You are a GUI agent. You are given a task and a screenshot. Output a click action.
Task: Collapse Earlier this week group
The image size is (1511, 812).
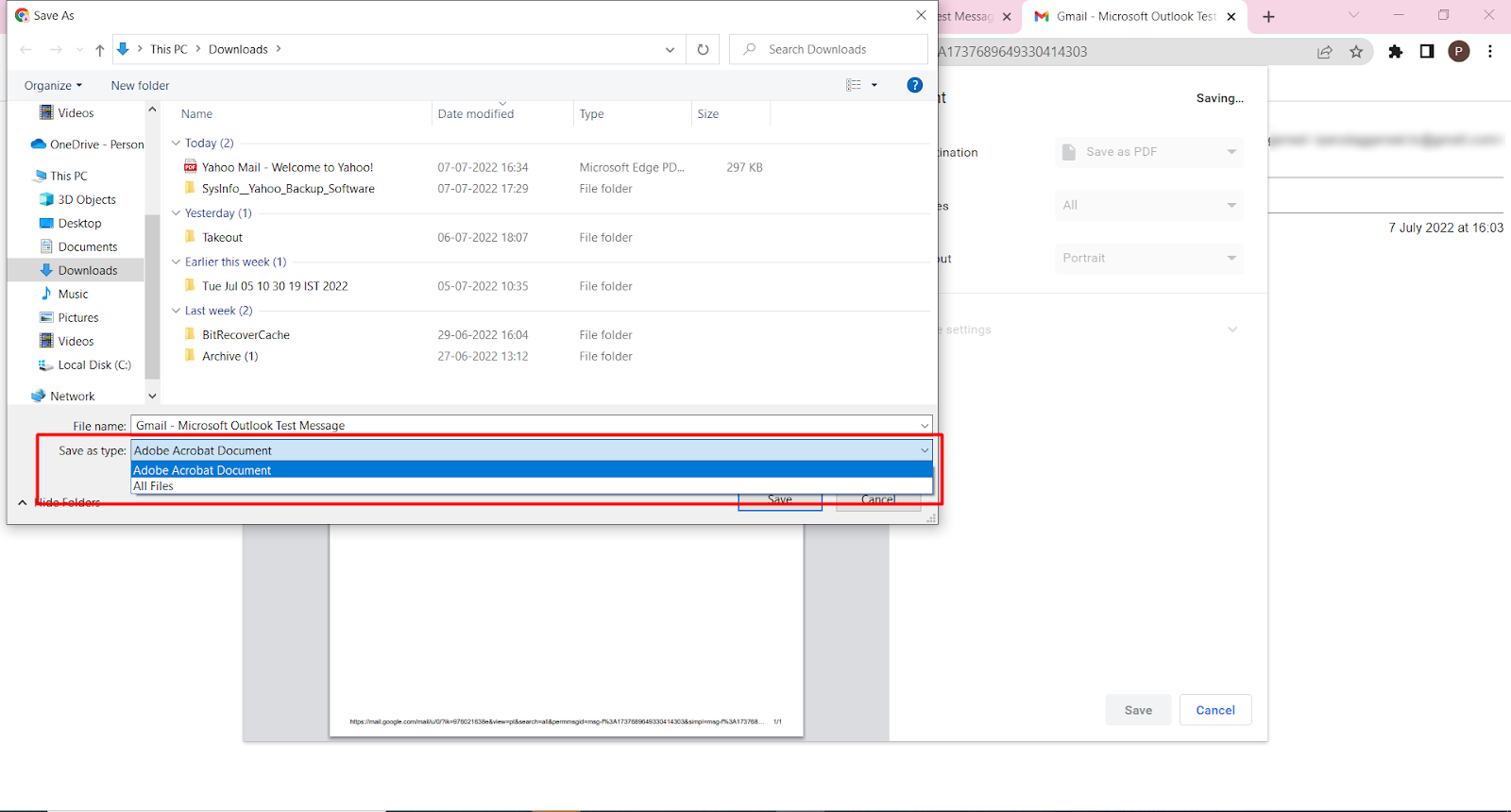[x=176, y=262]
